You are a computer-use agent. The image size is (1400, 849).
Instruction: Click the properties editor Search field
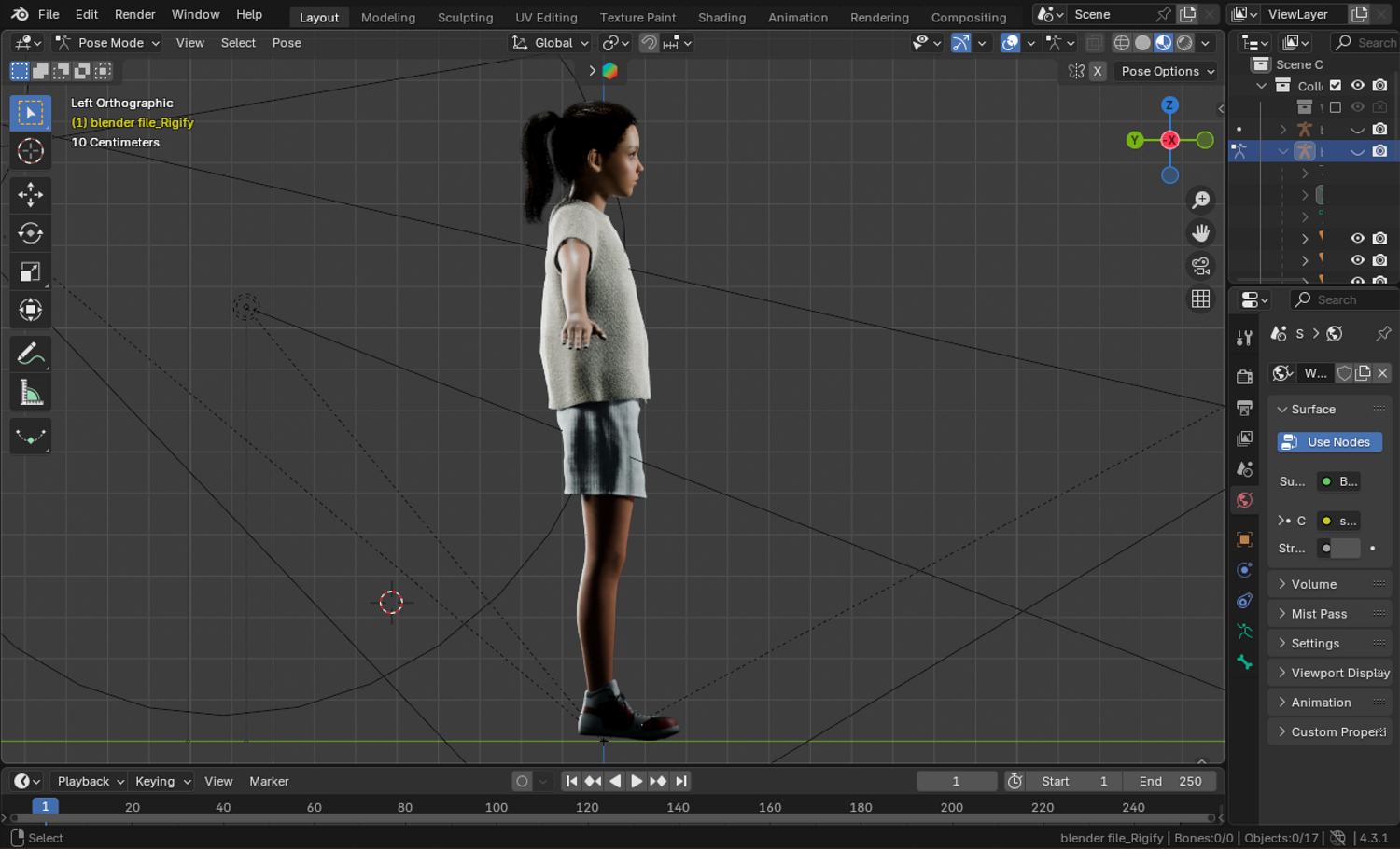1343,299
